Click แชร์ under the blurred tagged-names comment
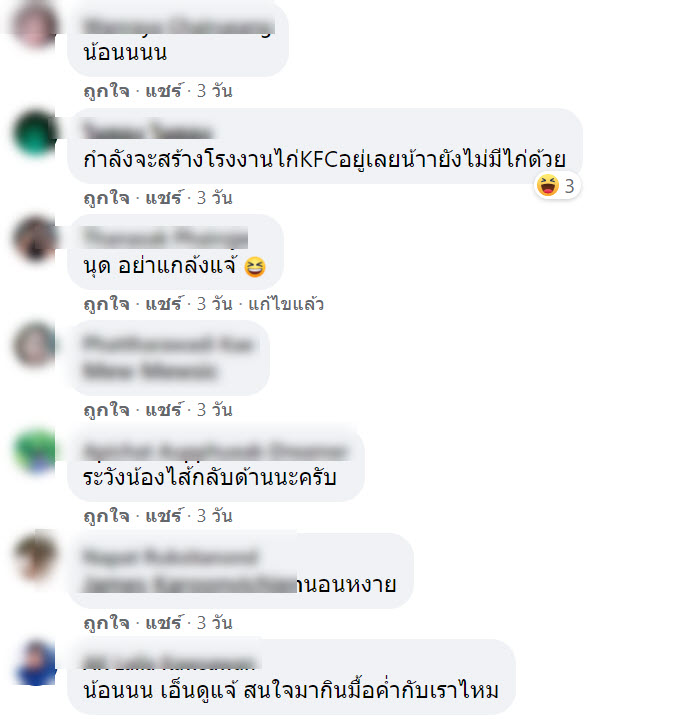 [x=164, y=409]
